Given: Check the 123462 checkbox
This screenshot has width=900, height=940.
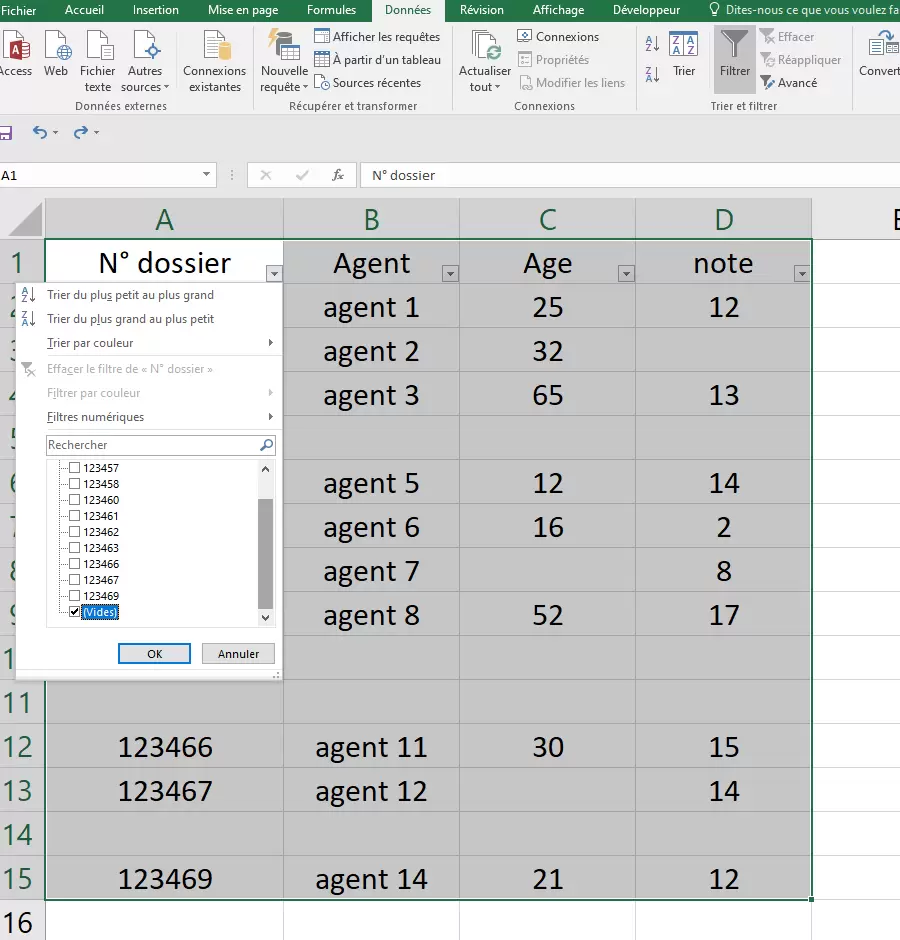Looking at the screenshot, I should click(x=74, y=531).
